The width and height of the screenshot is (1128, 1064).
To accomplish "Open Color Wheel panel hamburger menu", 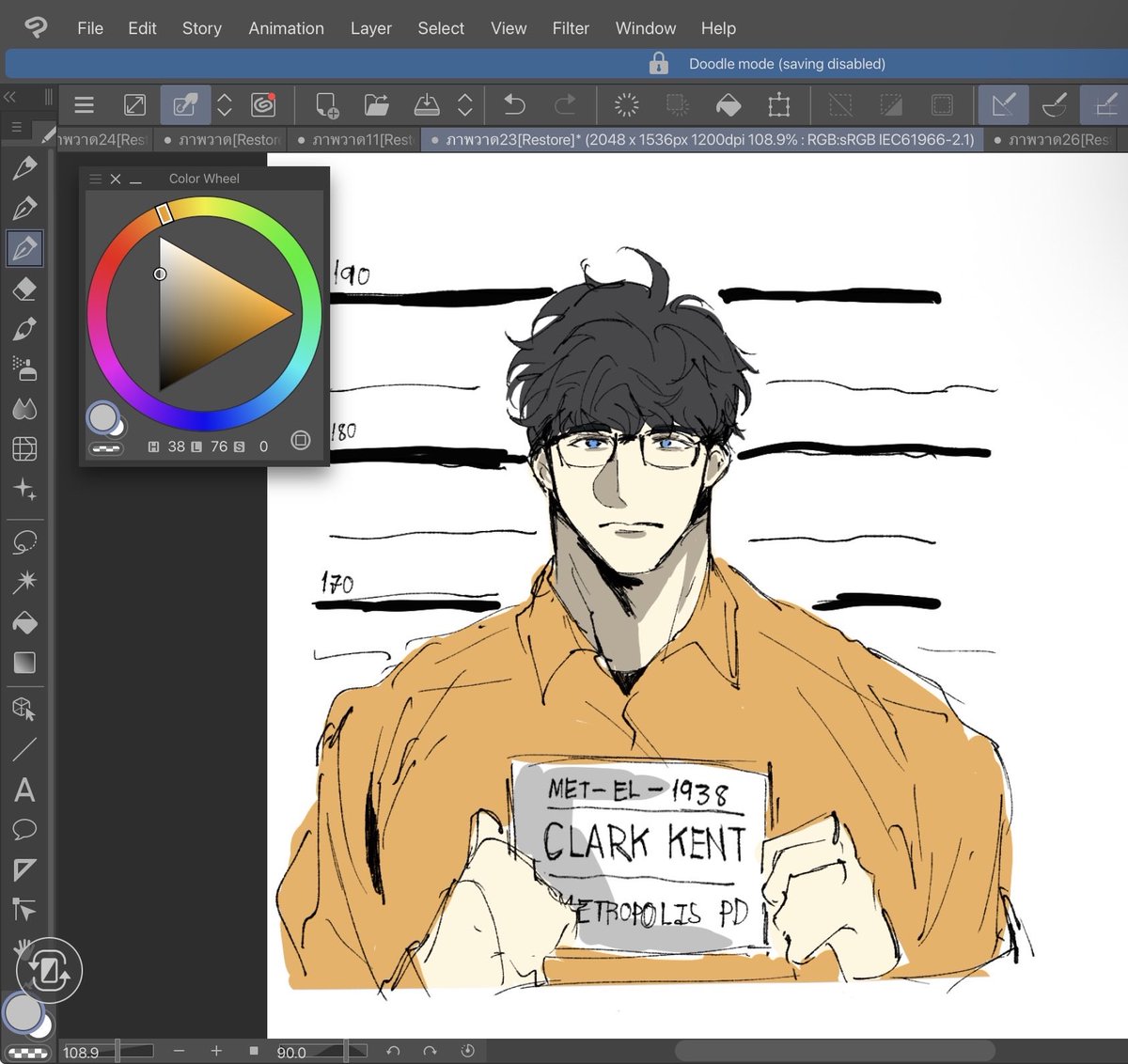I will coord(95,179).
